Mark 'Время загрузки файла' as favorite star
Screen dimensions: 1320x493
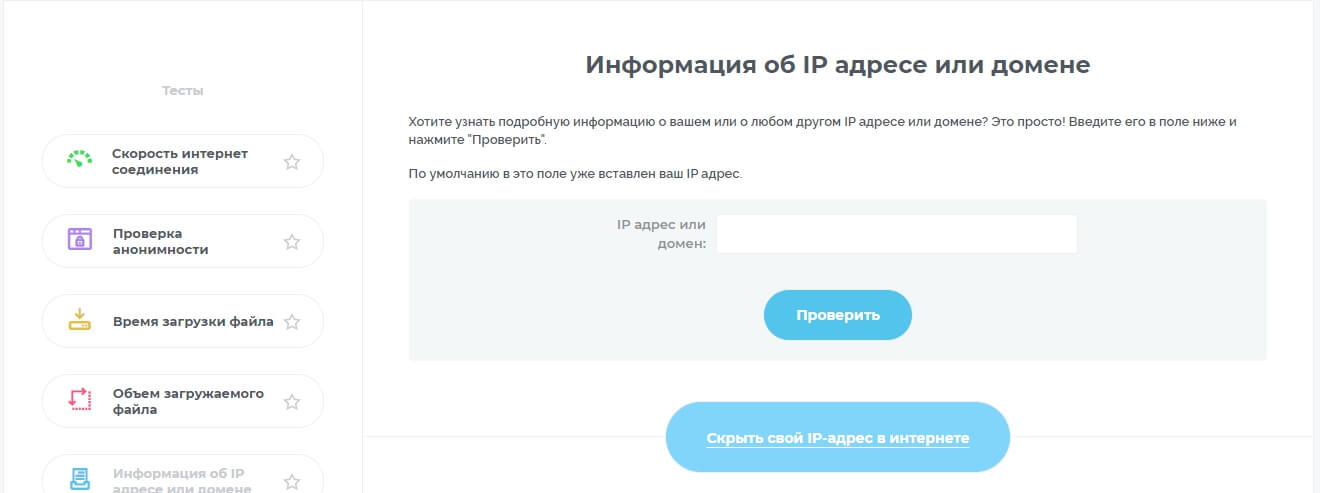[292, 322]
